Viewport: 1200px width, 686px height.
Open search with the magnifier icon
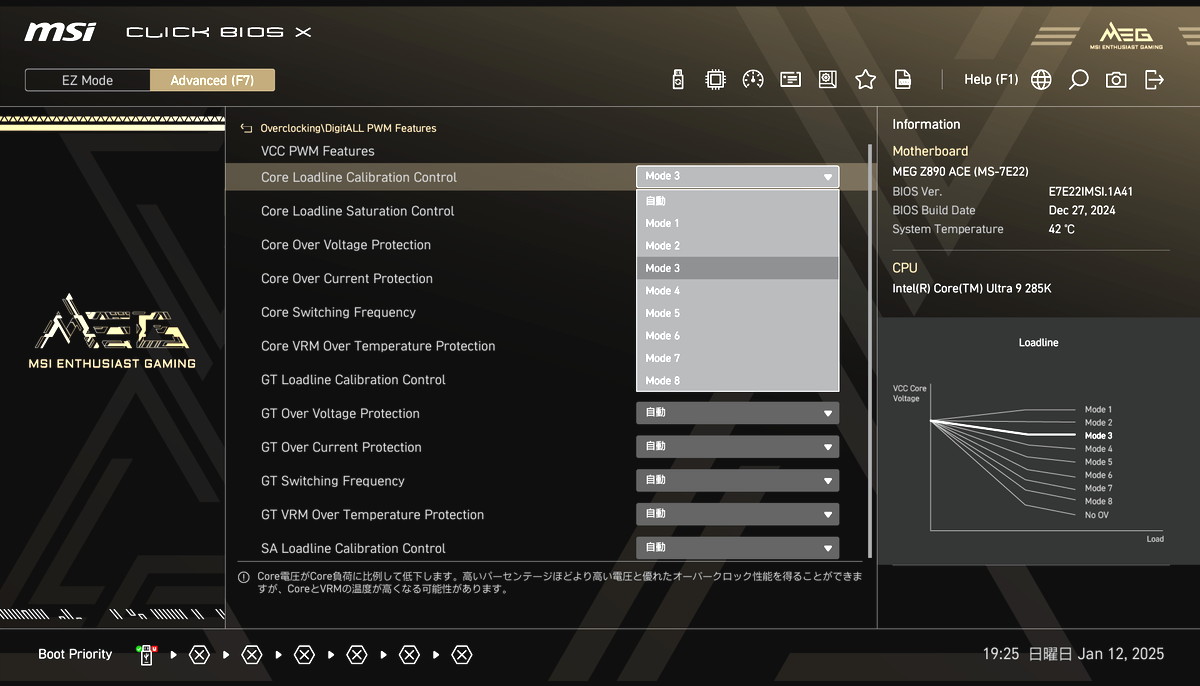(x=1079, y=80)
